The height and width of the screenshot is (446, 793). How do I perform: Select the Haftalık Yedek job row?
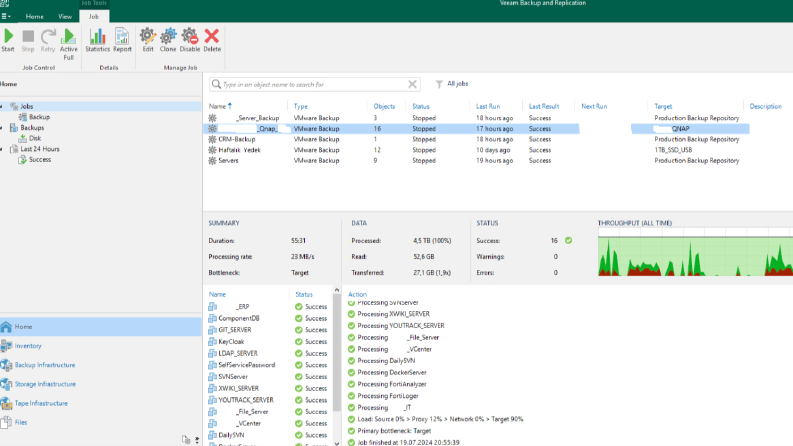tap(475, 150)
